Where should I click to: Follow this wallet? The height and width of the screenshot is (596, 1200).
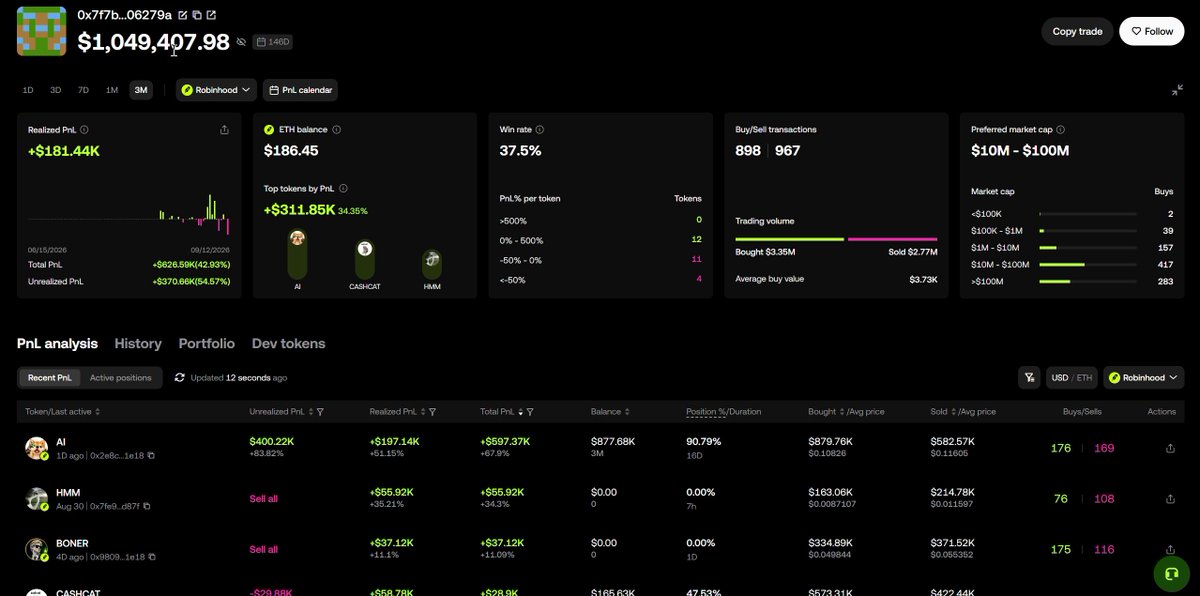(x=1151, y=31)
